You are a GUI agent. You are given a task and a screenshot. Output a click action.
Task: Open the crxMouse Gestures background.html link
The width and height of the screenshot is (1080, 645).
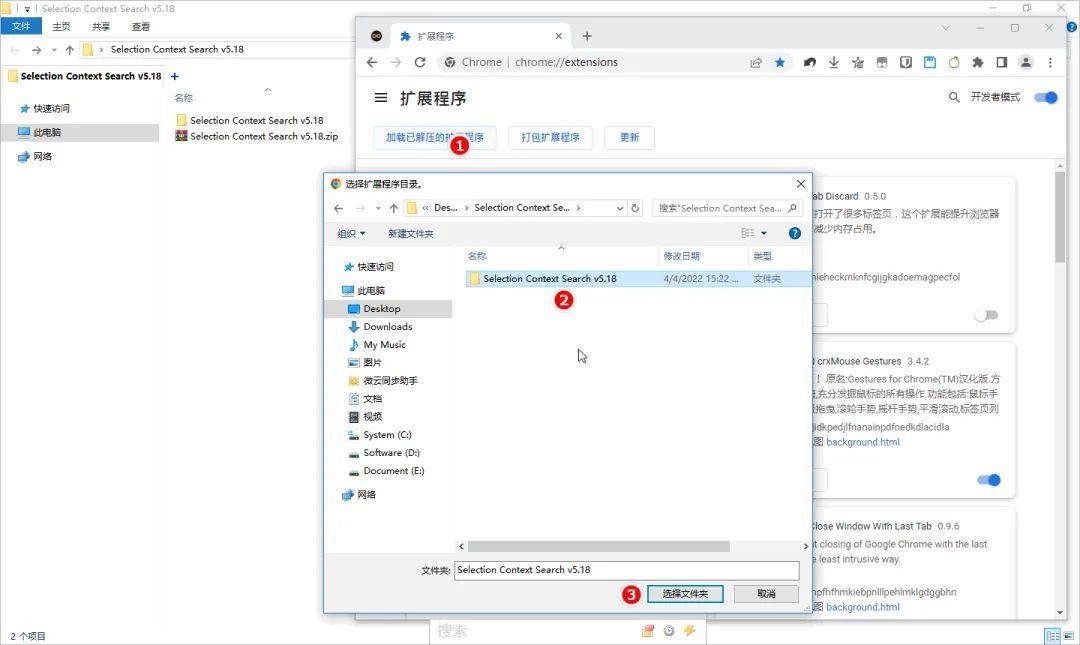[862, 442]
